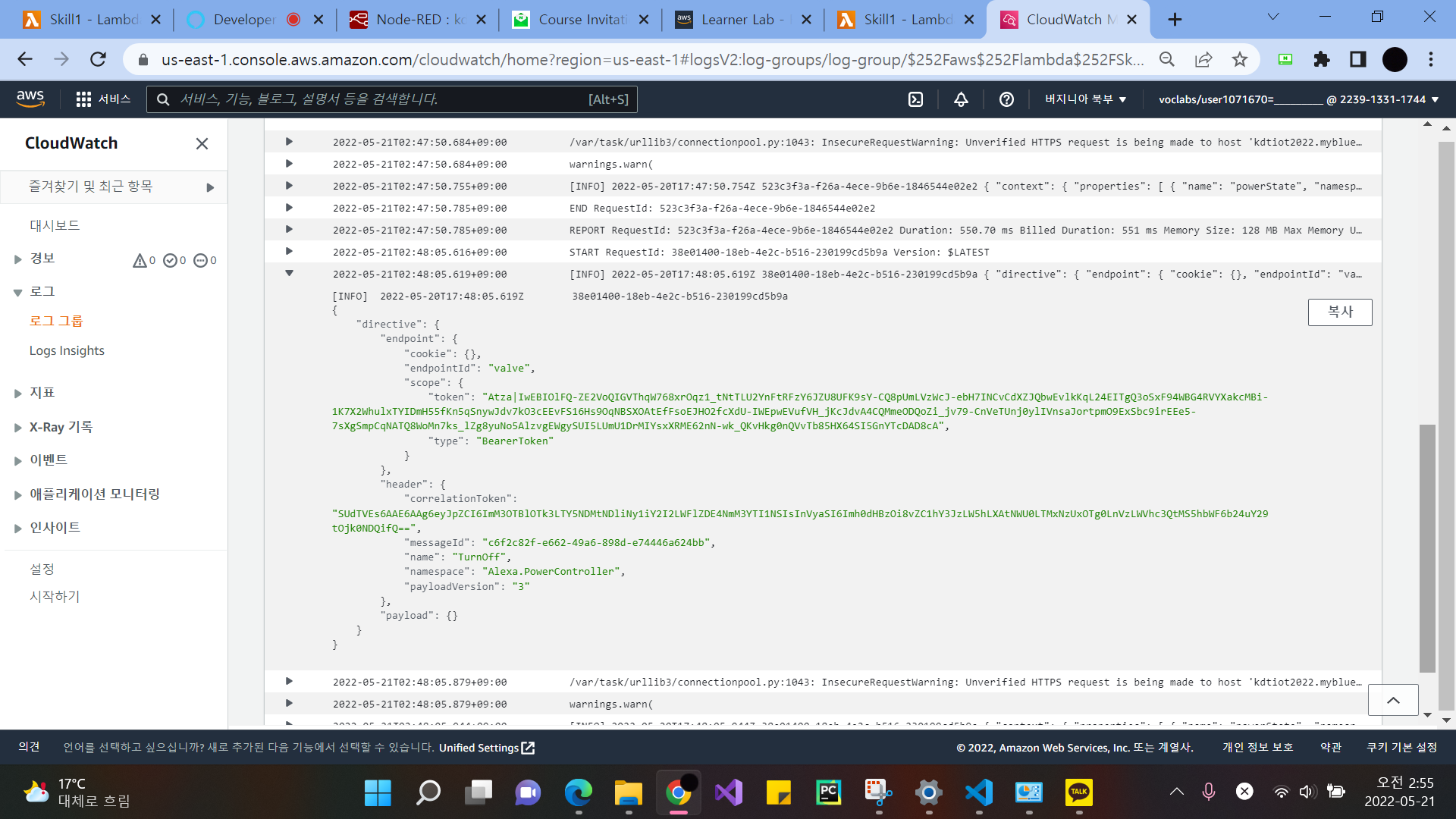Open Logs Insights in sidebar
The image size is (1456, 819).
[67, 350]
